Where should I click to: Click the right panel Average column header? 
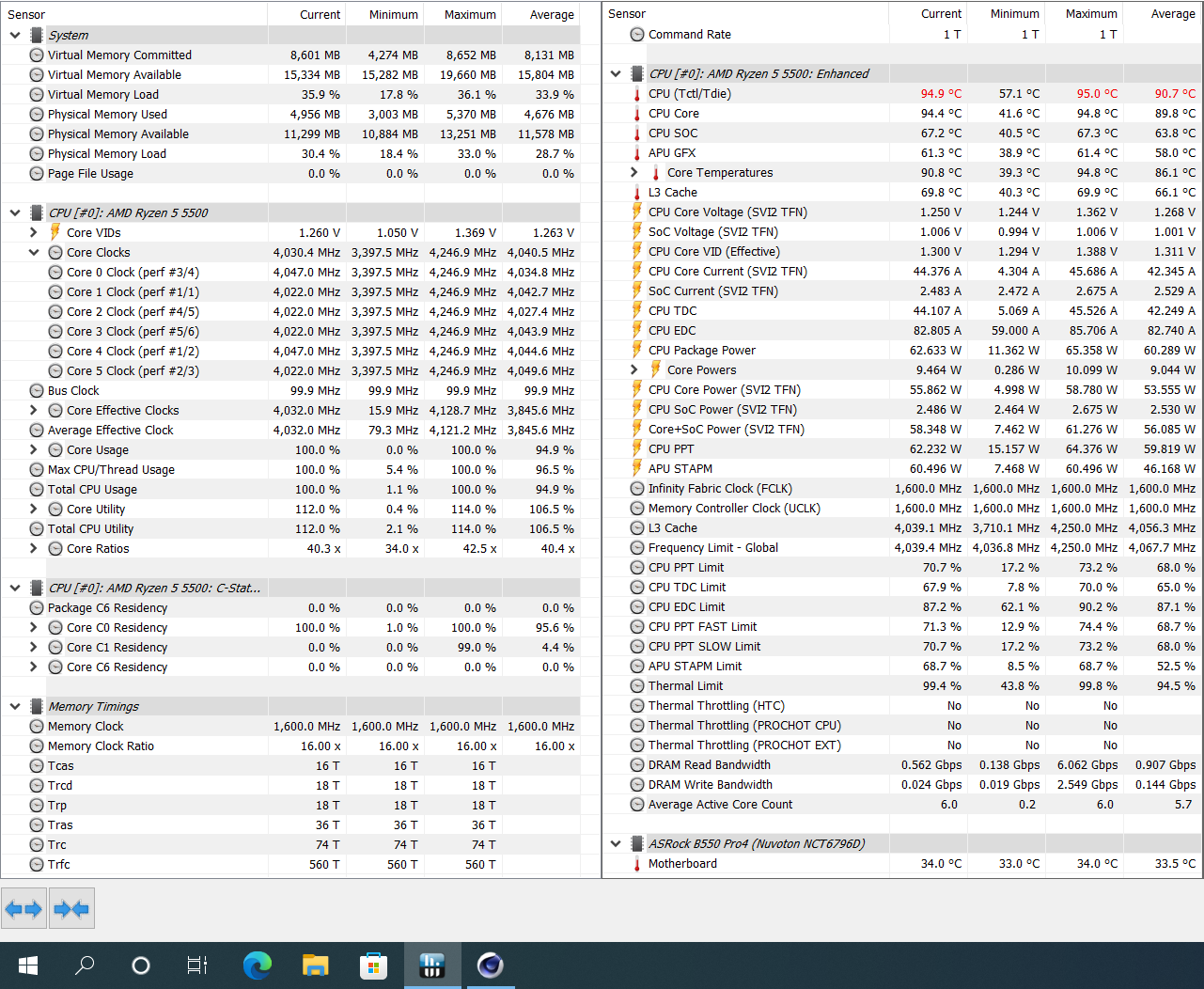1163,13
